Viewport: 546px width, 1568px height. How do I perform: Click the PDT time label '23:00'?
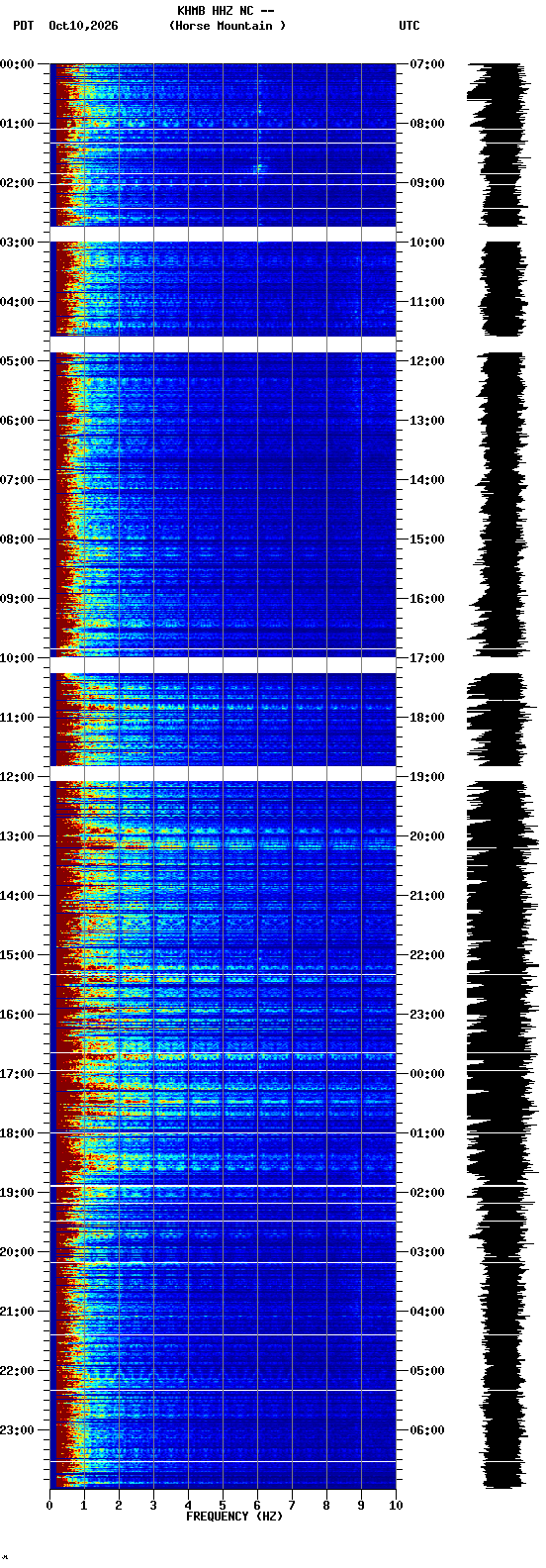[18, 1430]
